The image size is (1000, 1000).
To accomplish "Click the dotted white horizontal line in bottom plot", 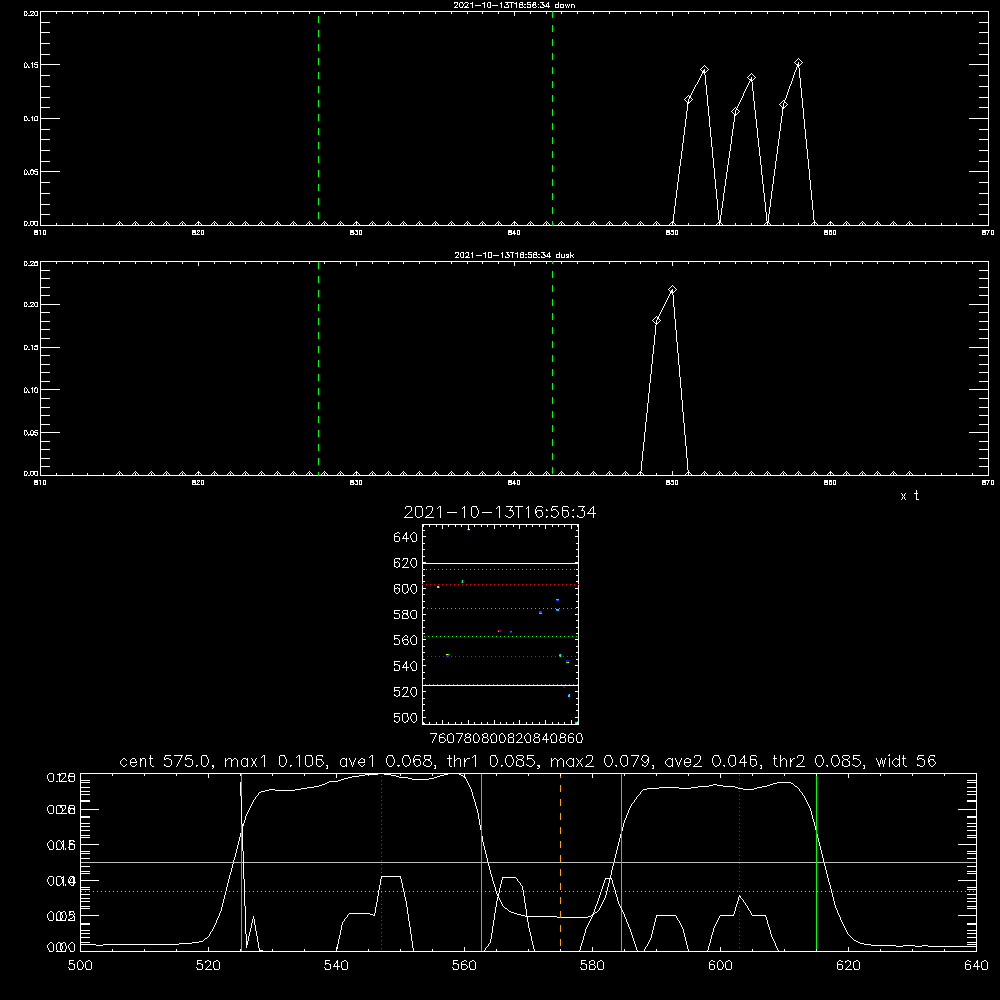I will point(528,892).
